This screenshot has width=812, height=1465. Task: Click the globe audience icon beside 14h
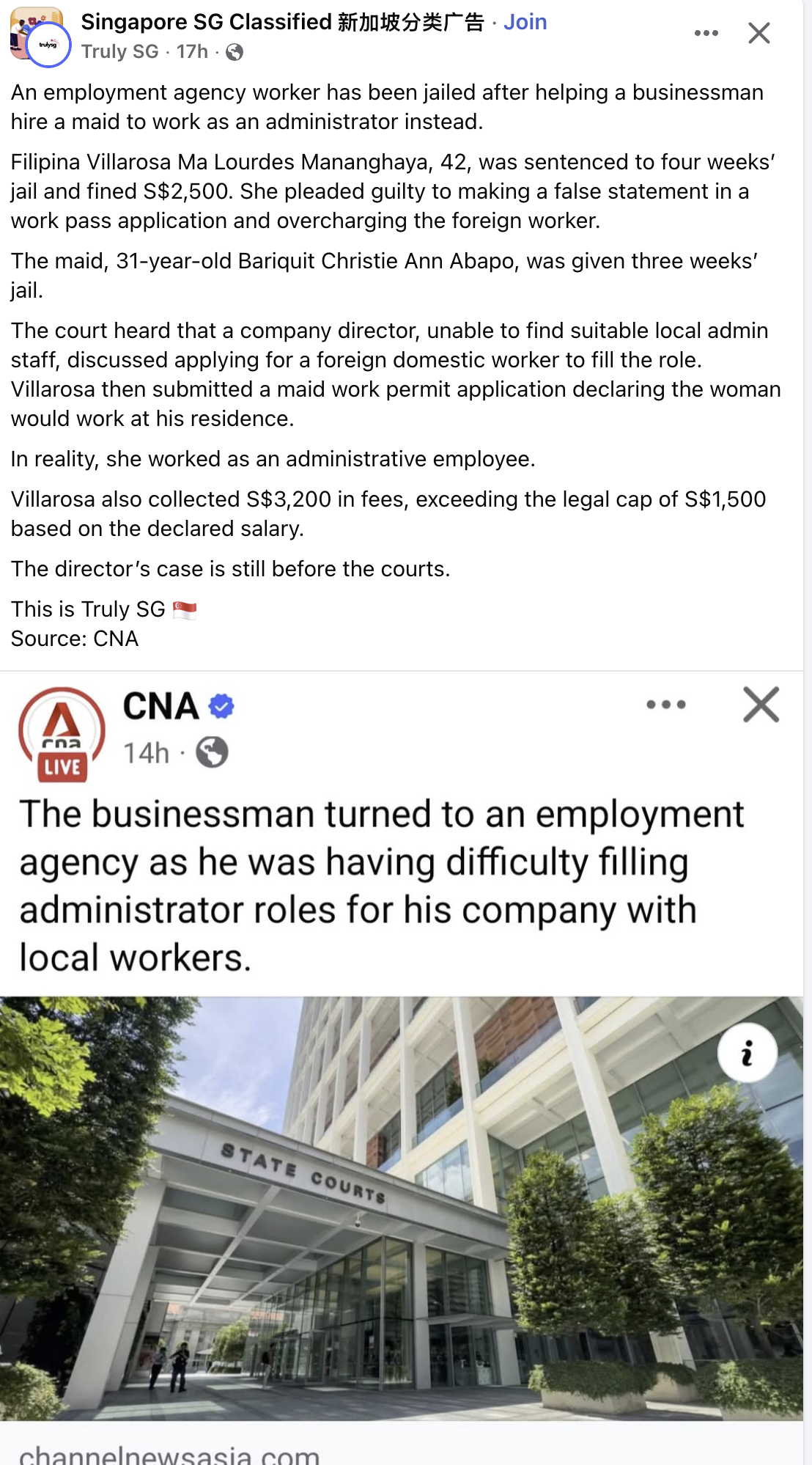[x=212, y=752]
